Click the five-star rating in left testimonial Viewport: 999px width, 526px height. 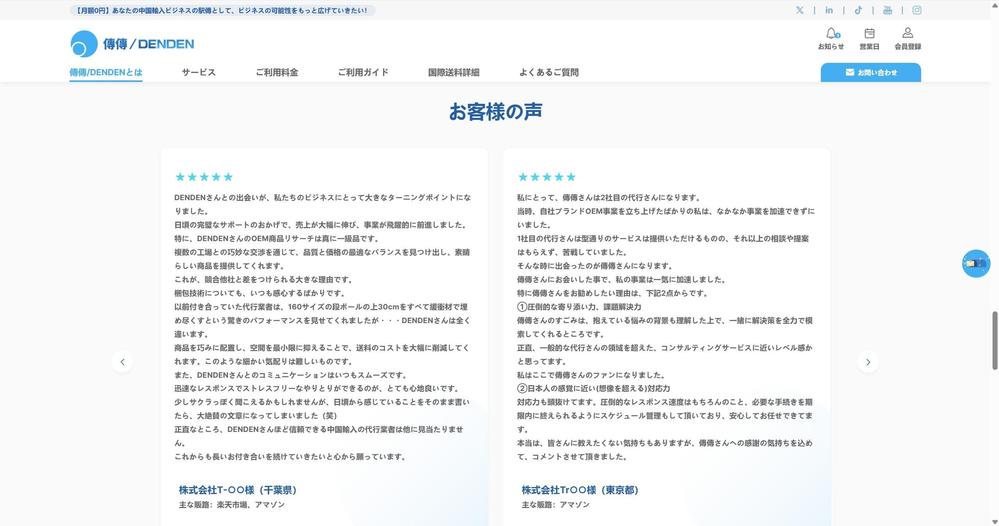[205, 177]
